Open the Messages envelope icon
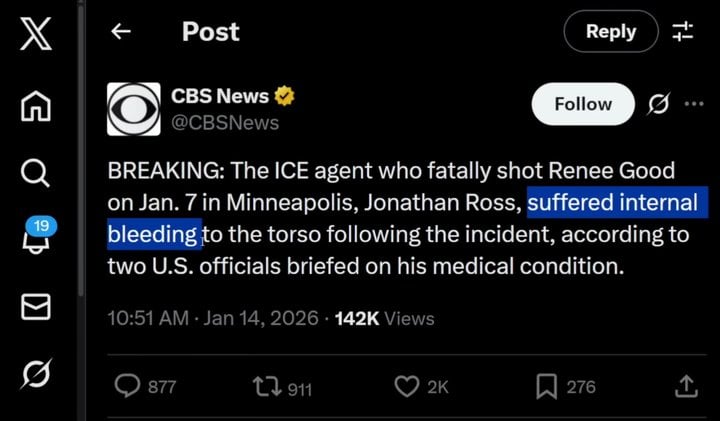Image resolution: width=720 pixels, height=421 pixels. pyautogui.click(x=35, y=309)
